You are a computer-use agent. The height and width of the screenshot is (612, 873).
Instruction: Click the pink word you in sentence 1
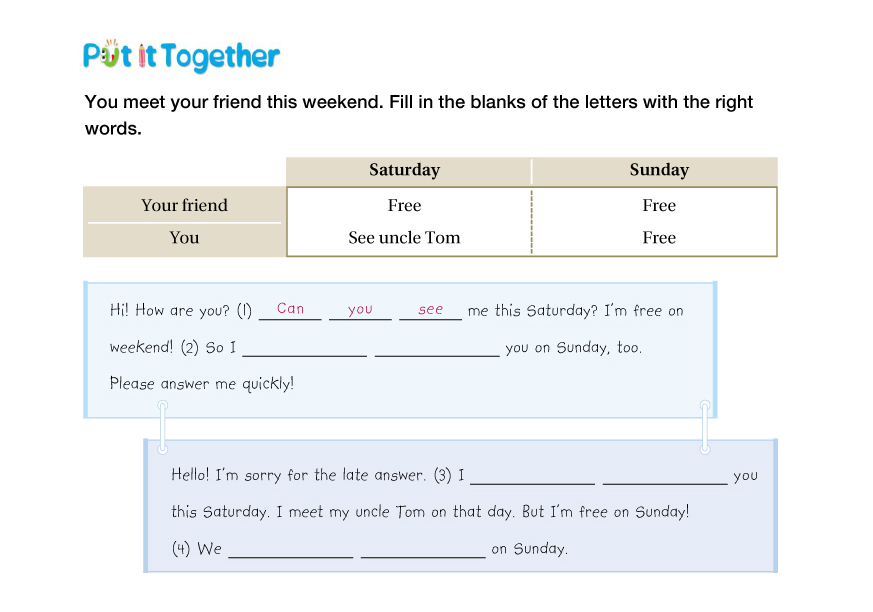point(360,309)
